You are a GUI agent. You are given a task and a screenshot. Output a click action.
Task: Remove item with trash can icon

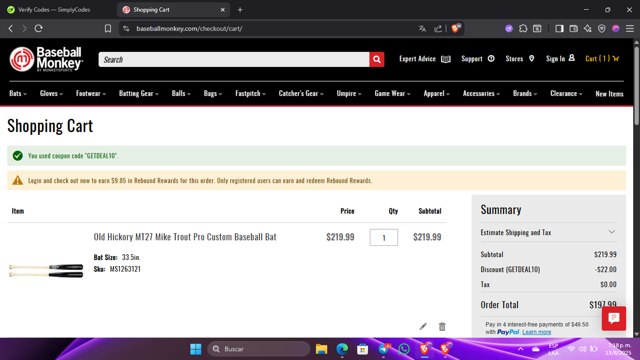[x=442, y=326]
